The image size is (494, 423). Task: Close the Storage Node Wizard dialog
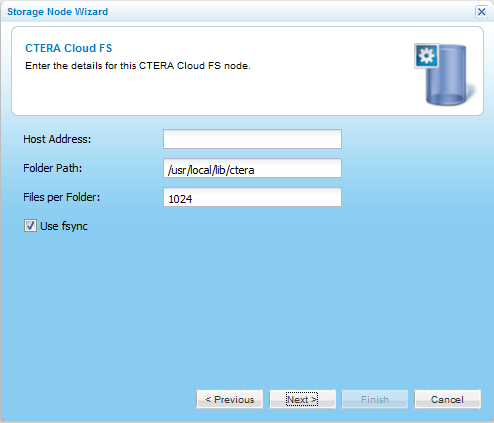481,12
